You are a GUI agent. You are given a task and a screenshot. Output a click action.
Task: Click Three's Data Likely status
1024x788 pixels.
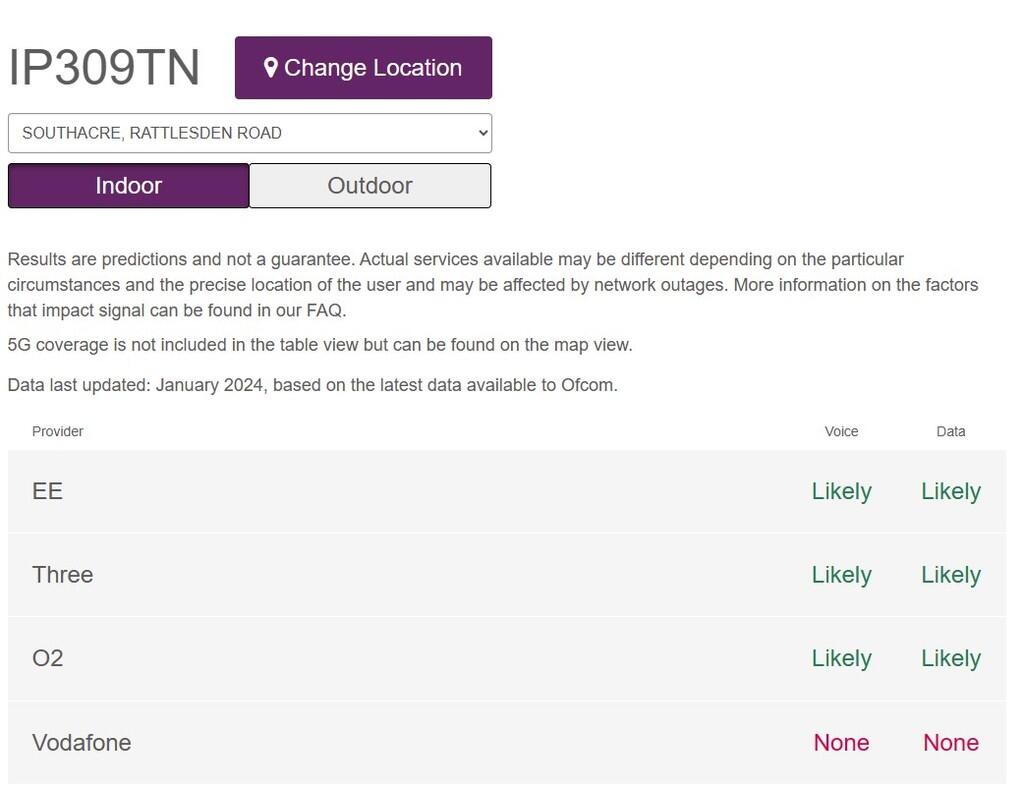(950, 575)
